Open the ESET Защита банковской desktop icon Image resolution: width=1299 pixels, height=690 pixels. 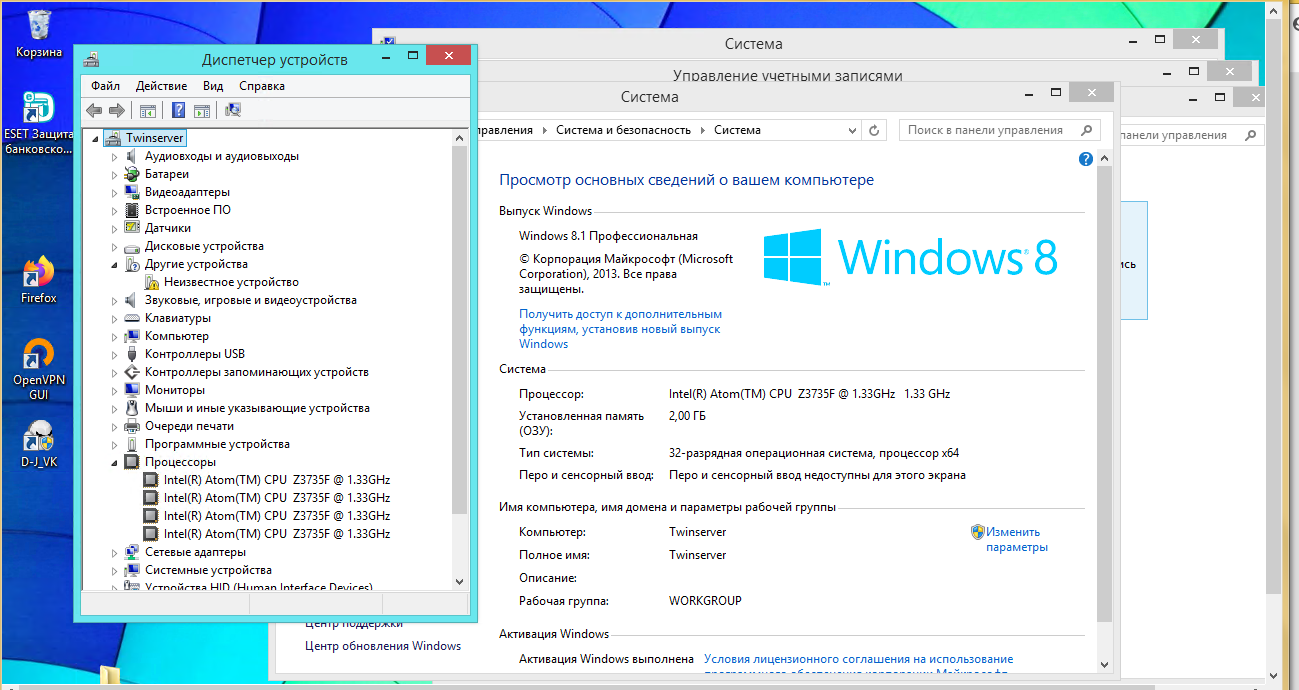click(x=39, y=123)
